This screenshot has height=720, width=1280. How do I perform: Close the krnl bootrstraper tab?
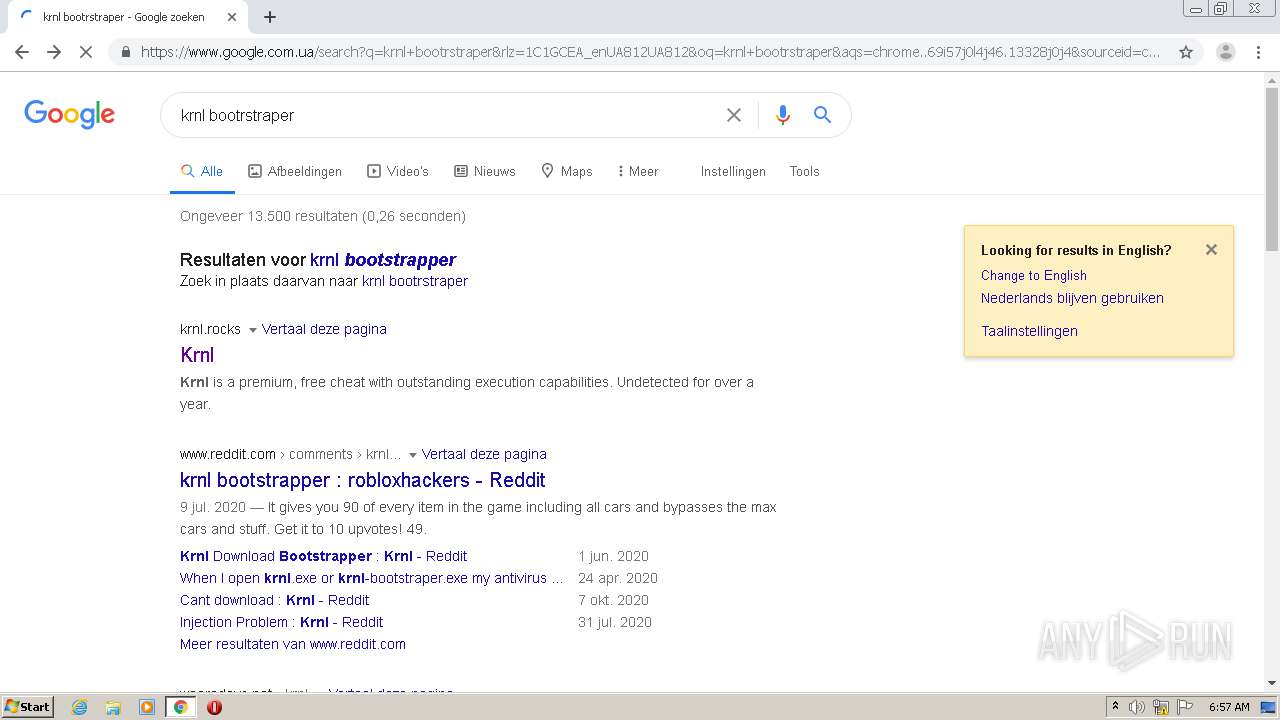232,17
